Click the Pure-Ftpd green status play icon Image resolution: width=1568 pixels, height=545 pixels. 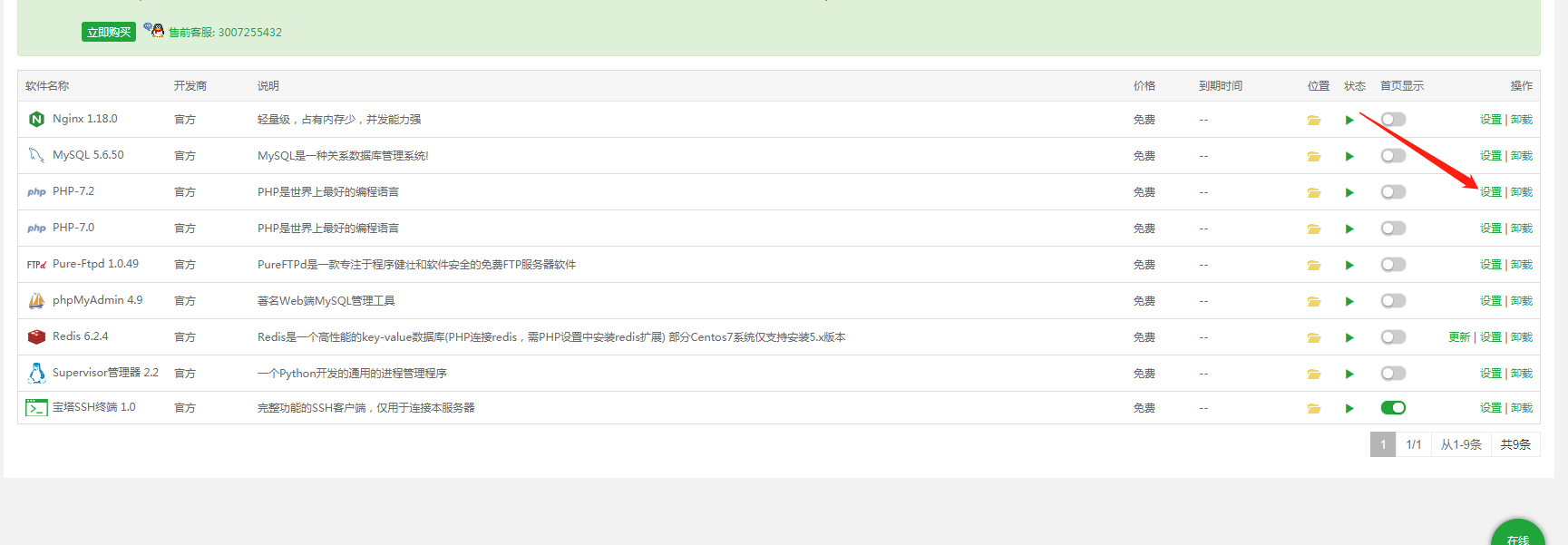point(1349,265)
